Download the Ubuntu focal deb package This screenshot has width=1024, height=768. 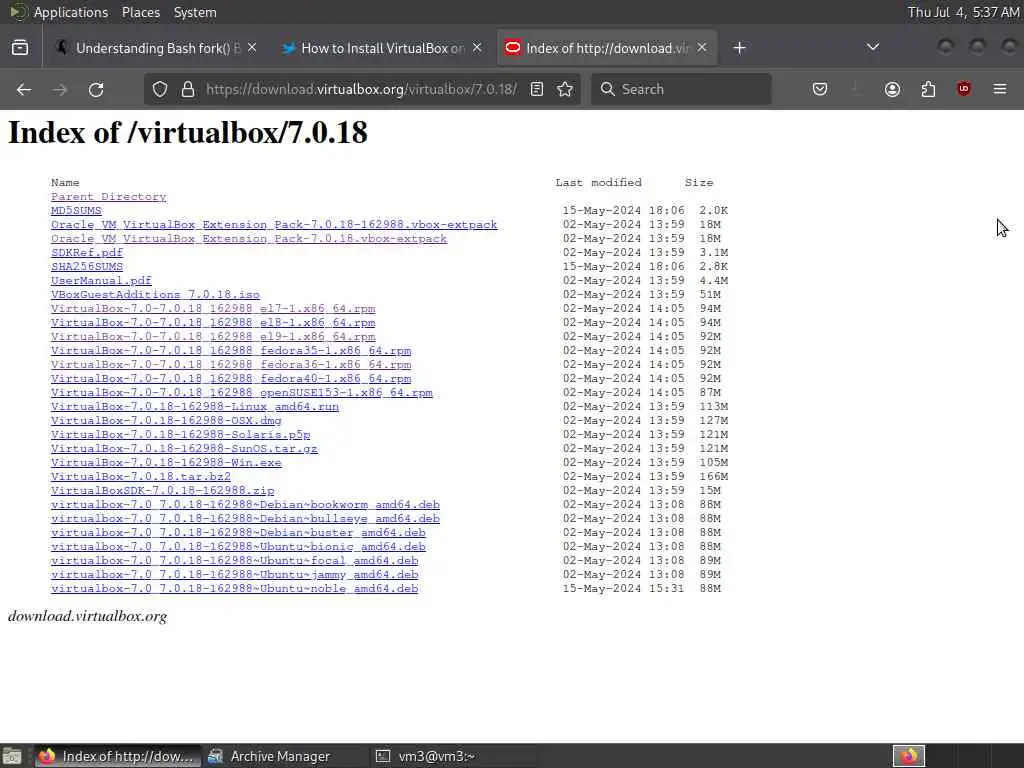click(x=234, y=561)
